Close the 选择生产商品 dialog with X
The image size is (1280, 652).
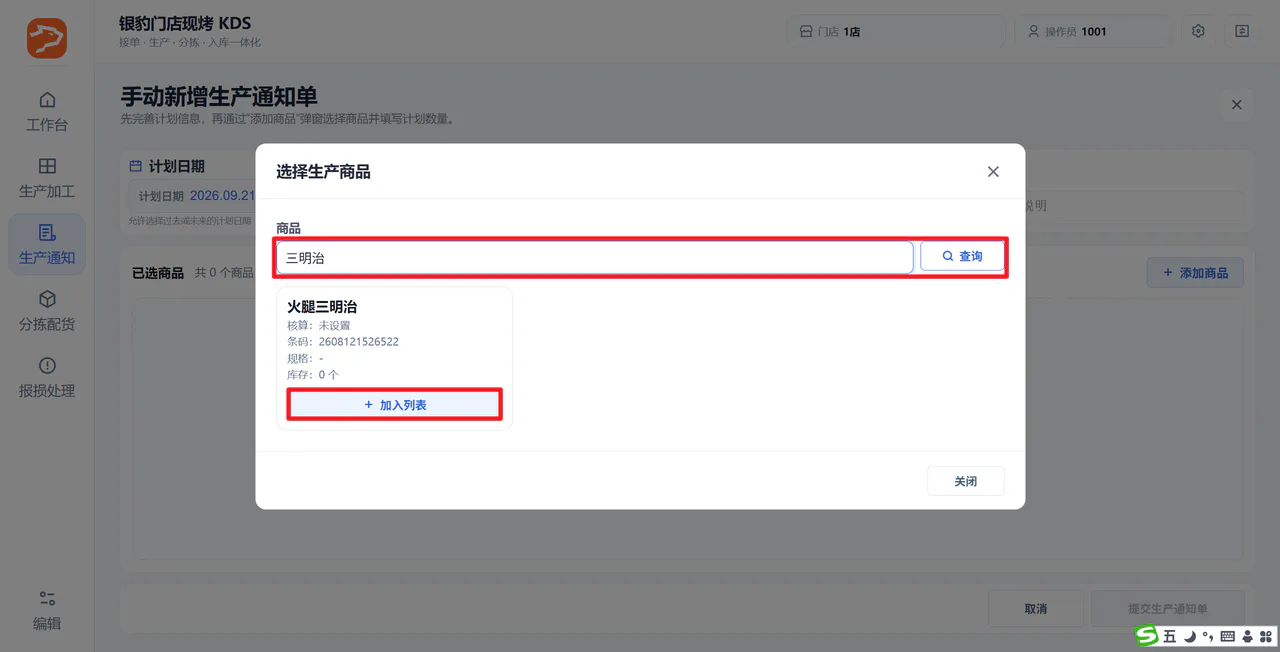coord(993,172)
